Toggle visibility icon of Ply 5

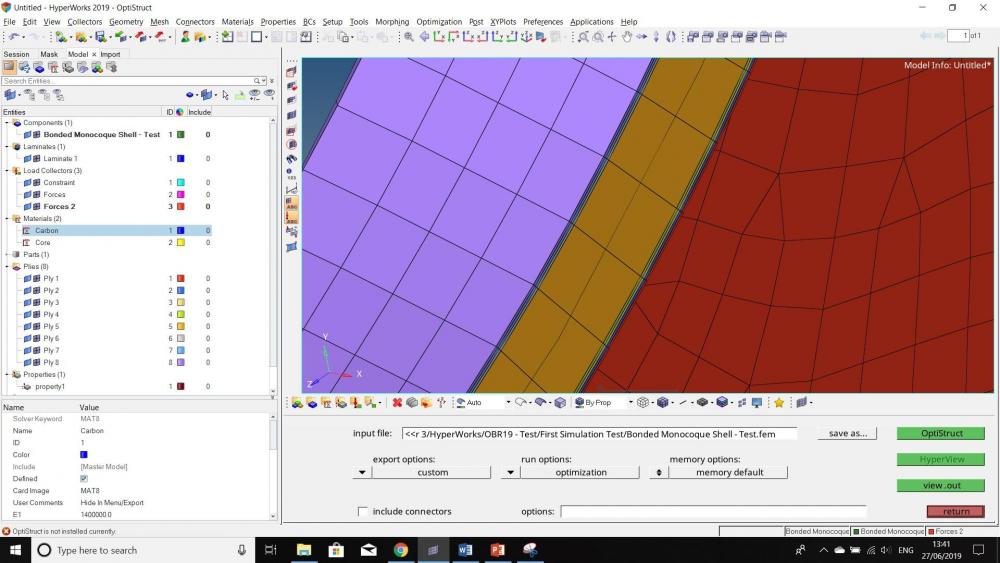click(27, 326)
